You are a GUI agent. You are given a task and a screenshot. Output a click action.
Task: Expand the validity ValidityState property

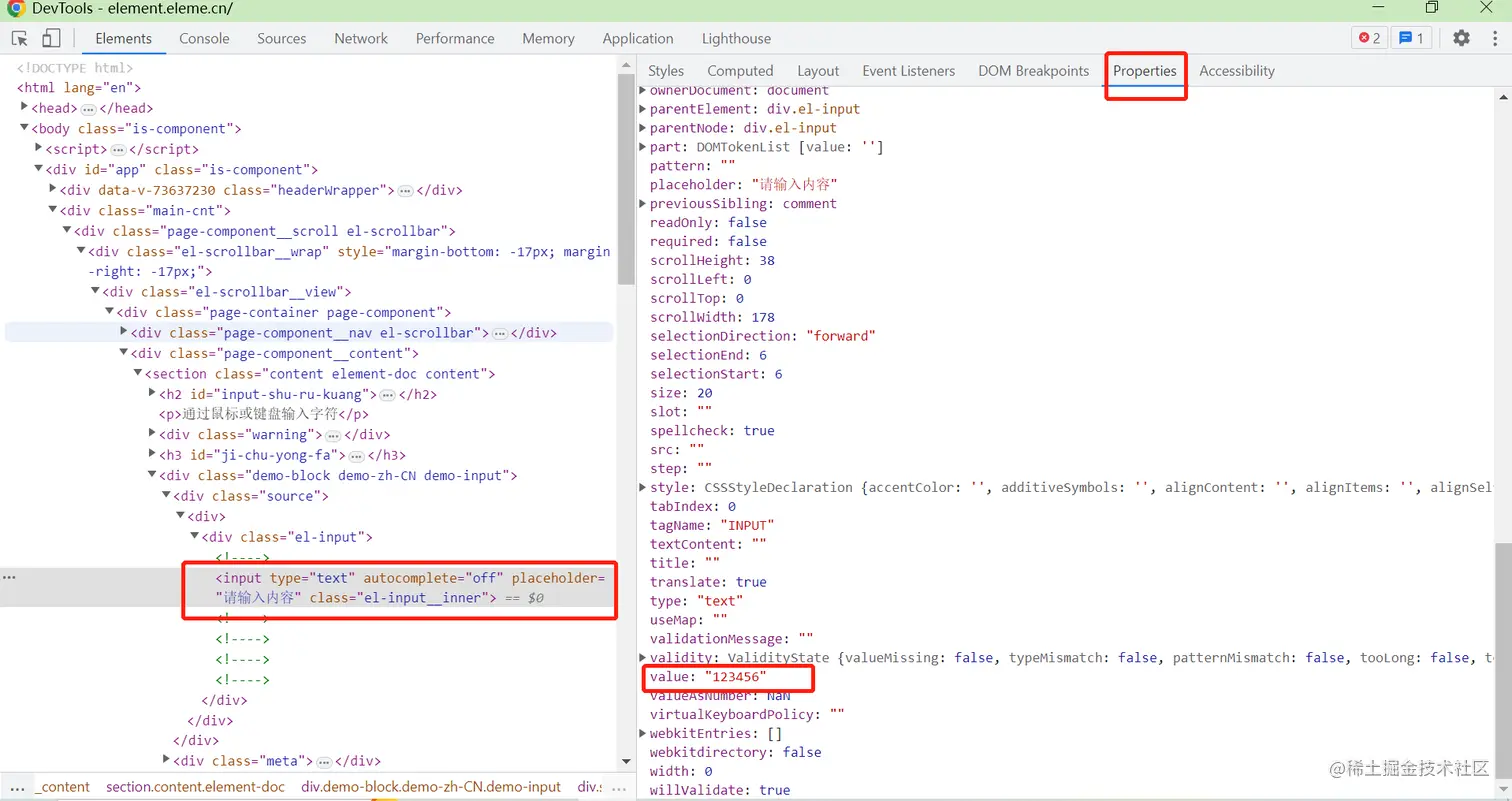pos(643,657)
